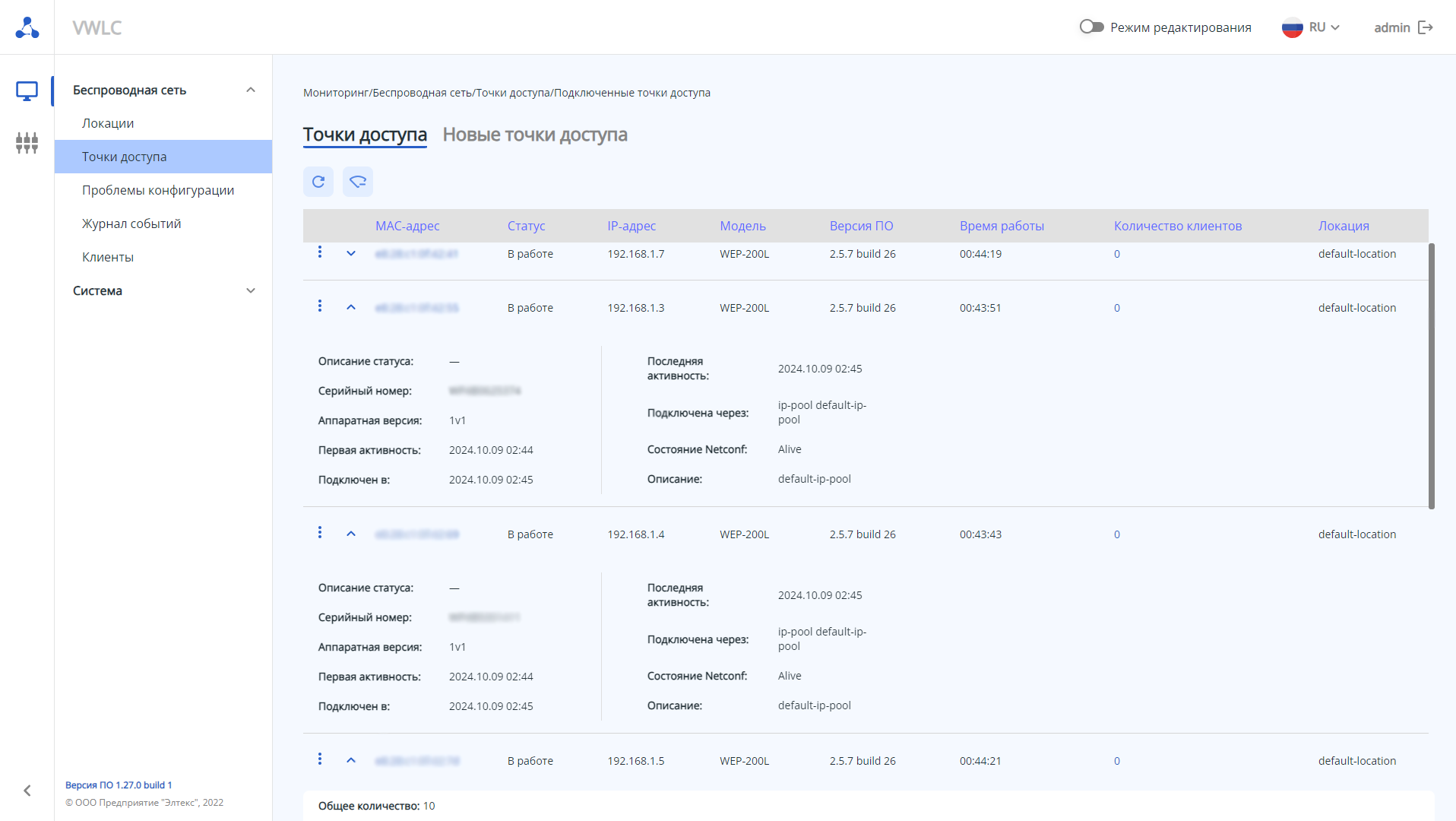The height and width of the screenshot is (821, 1456).
Task: Collapse the 192.168.1.3 access point details
Action: tap(351, 308)
